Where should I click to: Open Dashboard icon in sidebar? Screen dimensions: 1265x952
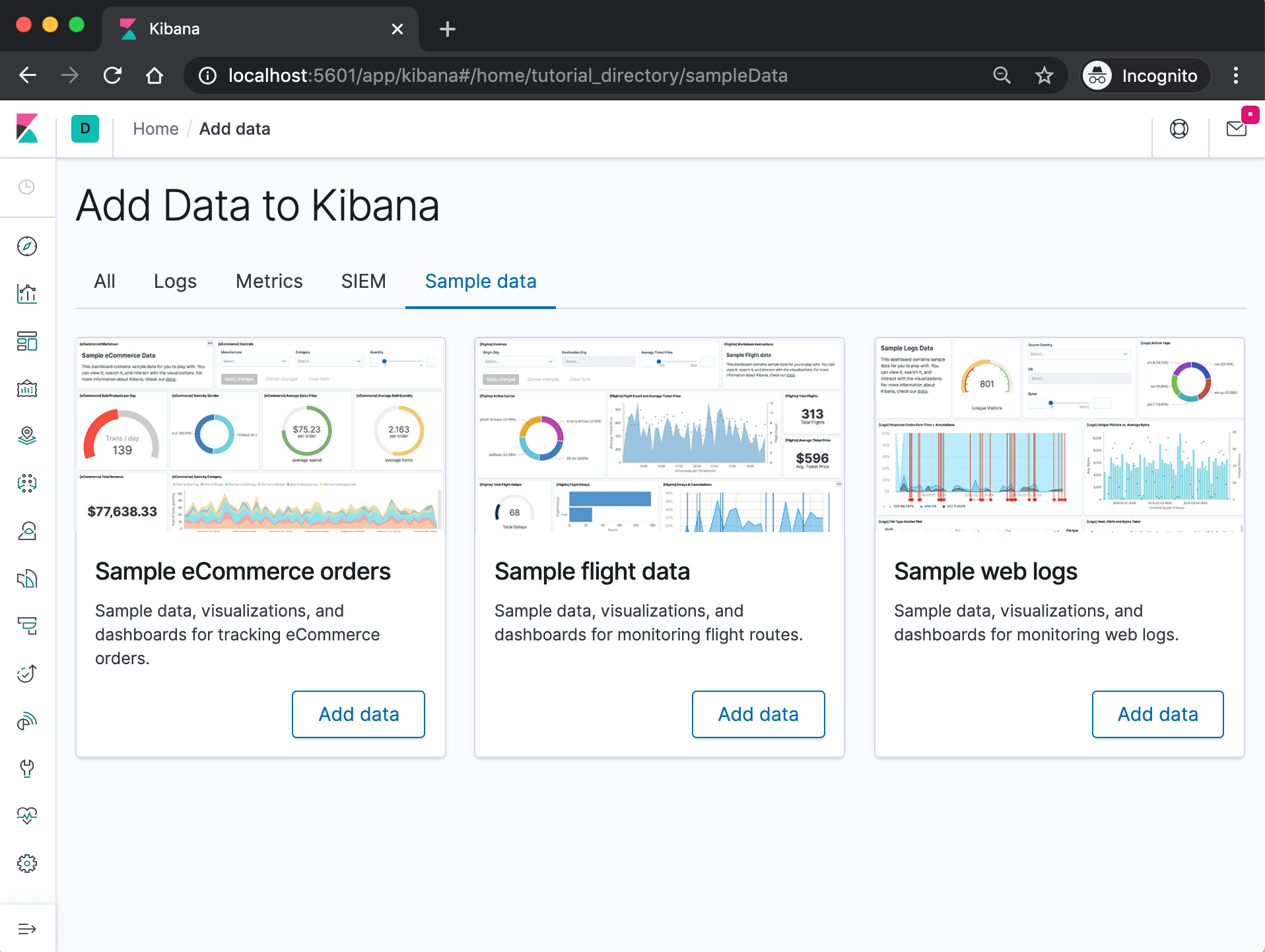[27, 341]
